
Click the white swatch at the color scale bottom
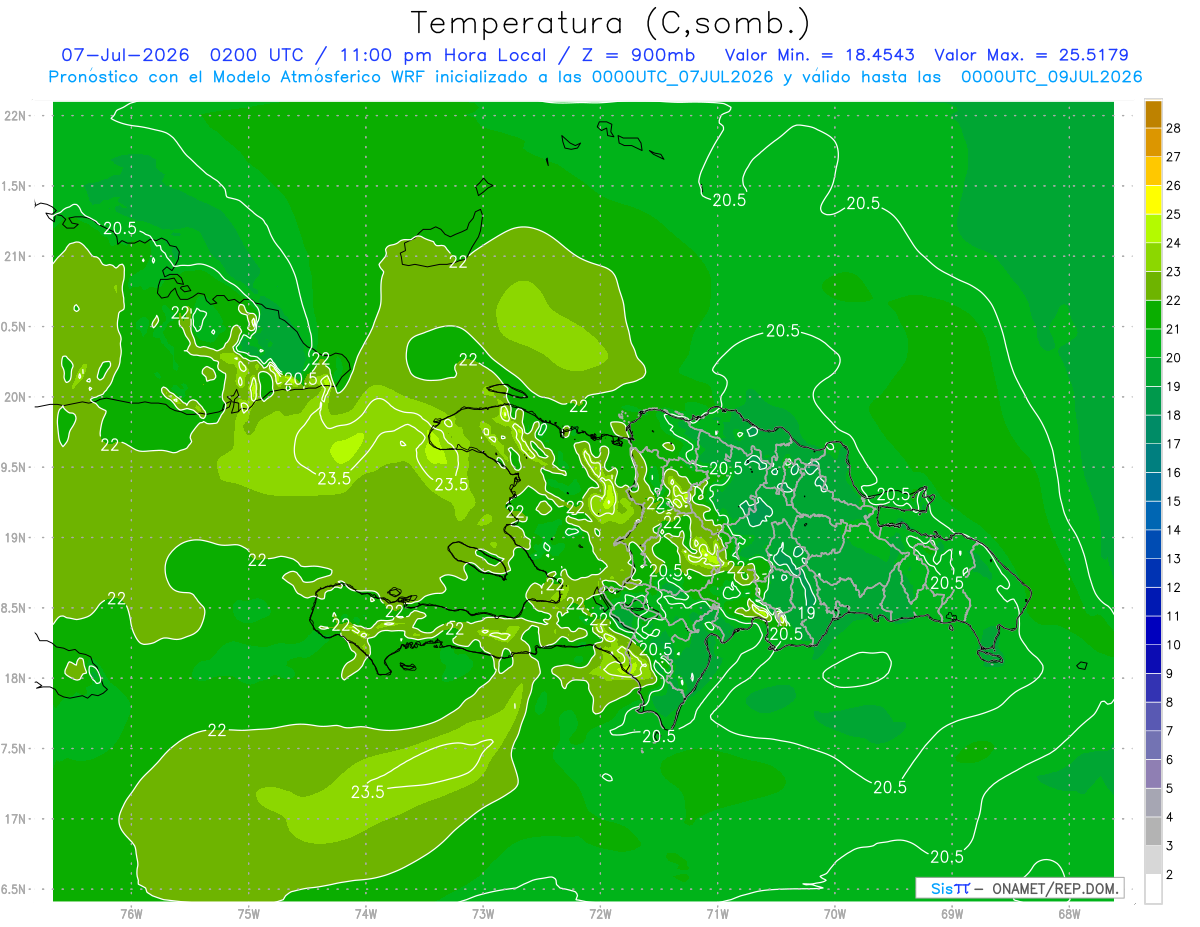pyautogui.click(x=1153, y=889)
